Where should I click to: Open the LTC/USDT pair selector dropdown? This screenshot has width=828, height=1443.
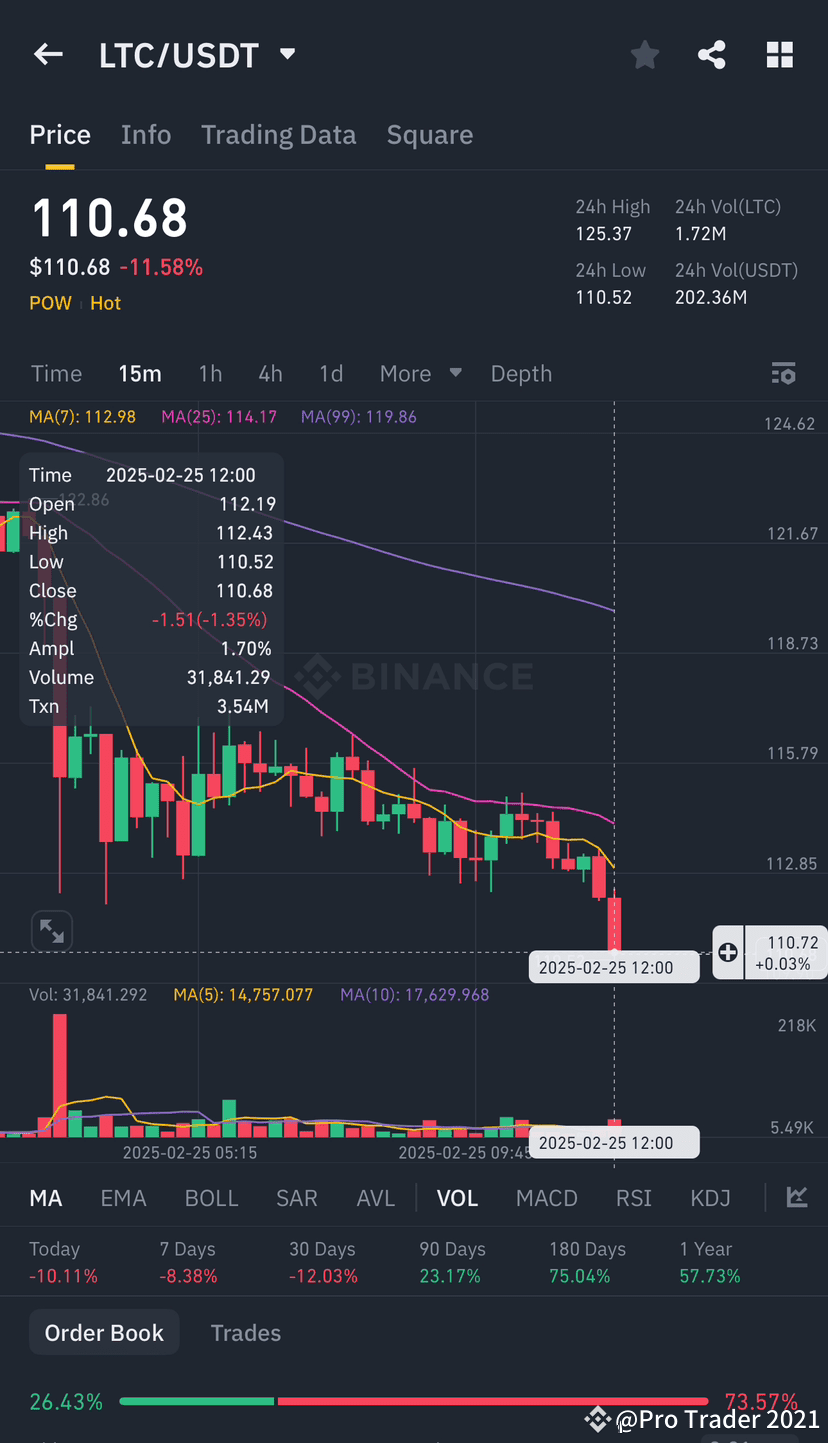[x=287, y=55]
